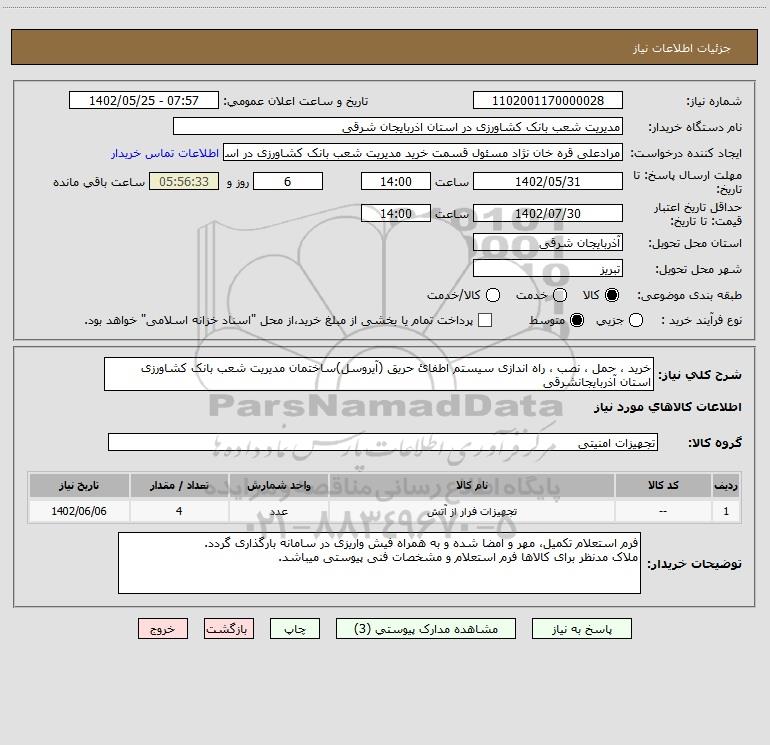
Task: Click the response deadline date 1402/05/31 field
Action: (x=548, y=181)
